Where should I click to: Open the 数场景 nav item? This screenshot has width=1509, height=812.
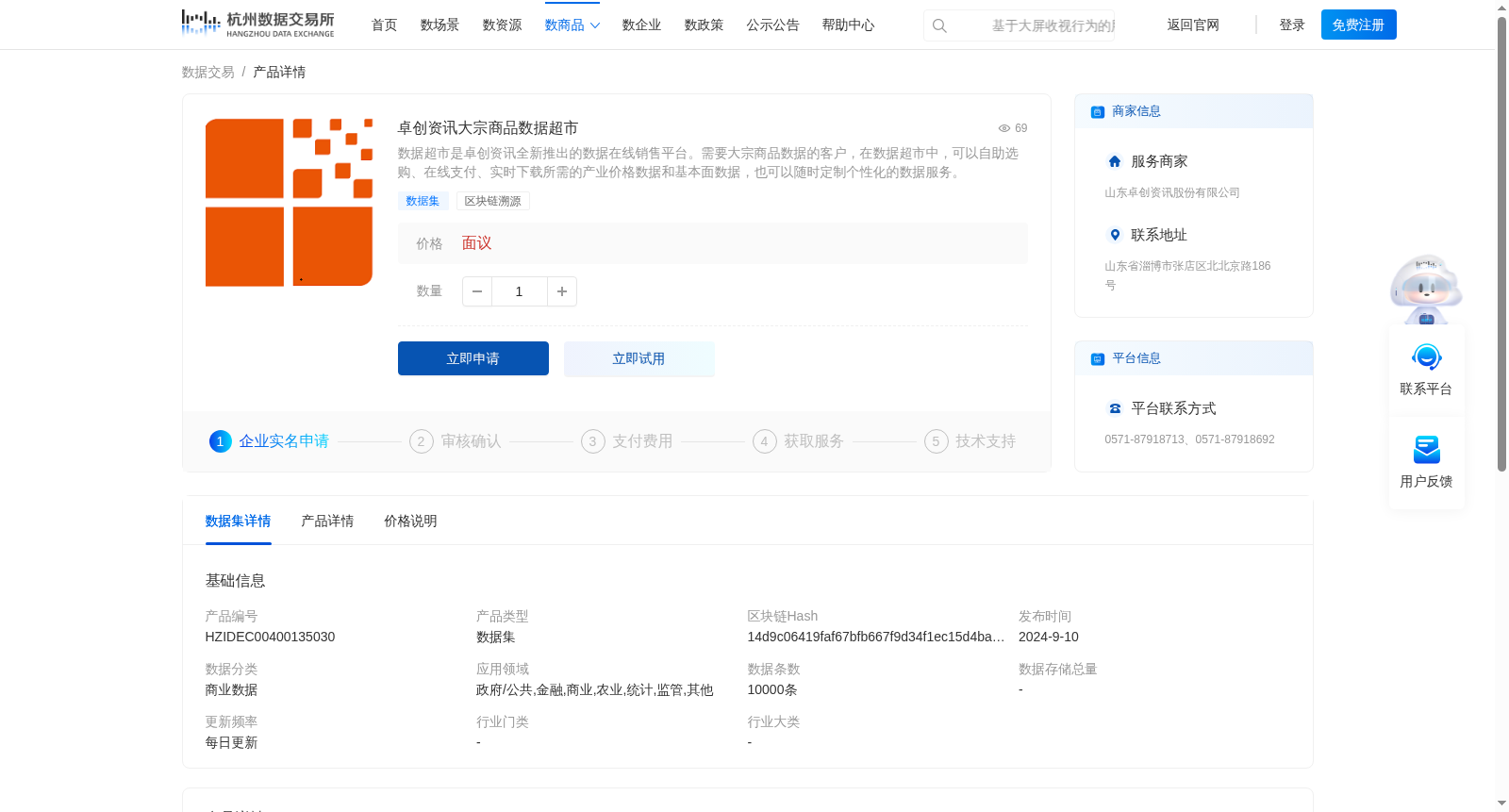coord(439,25)
